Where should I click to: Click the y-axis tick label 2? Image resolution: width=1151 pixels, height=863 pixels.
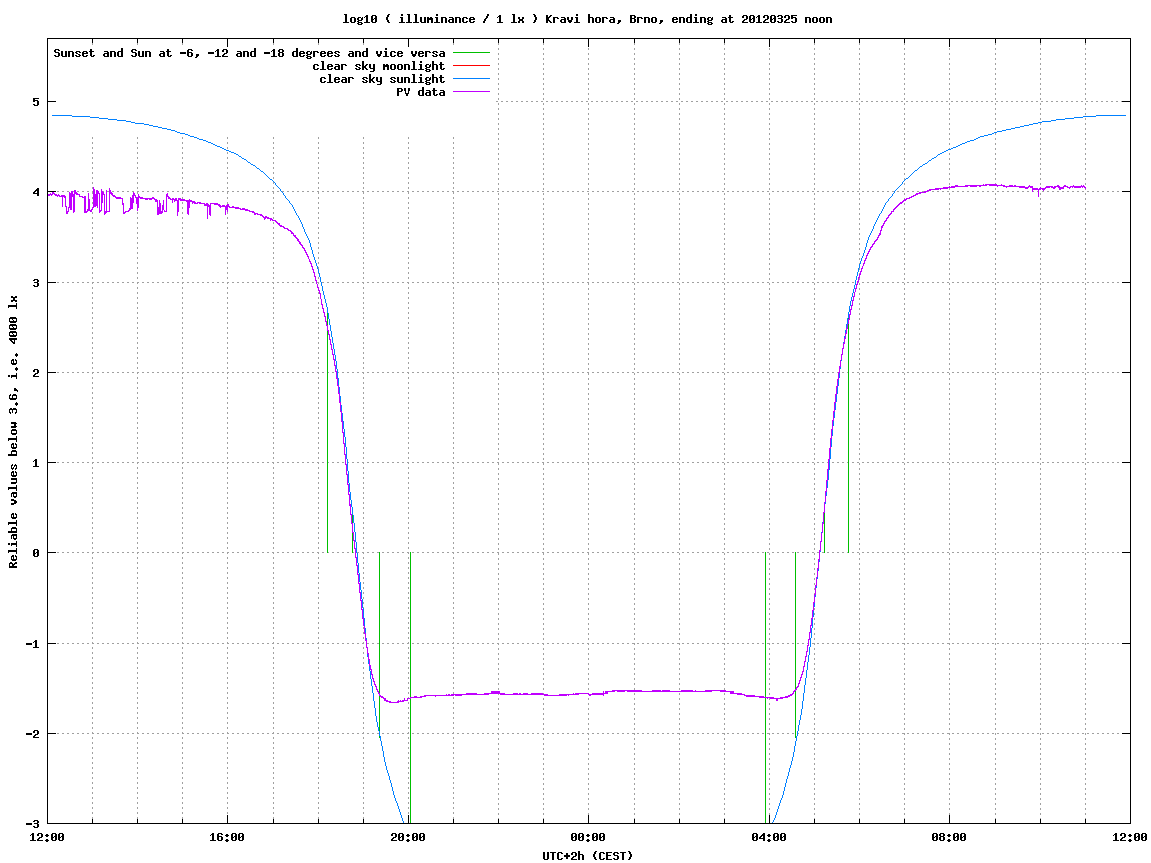click(x=35, y=373)
